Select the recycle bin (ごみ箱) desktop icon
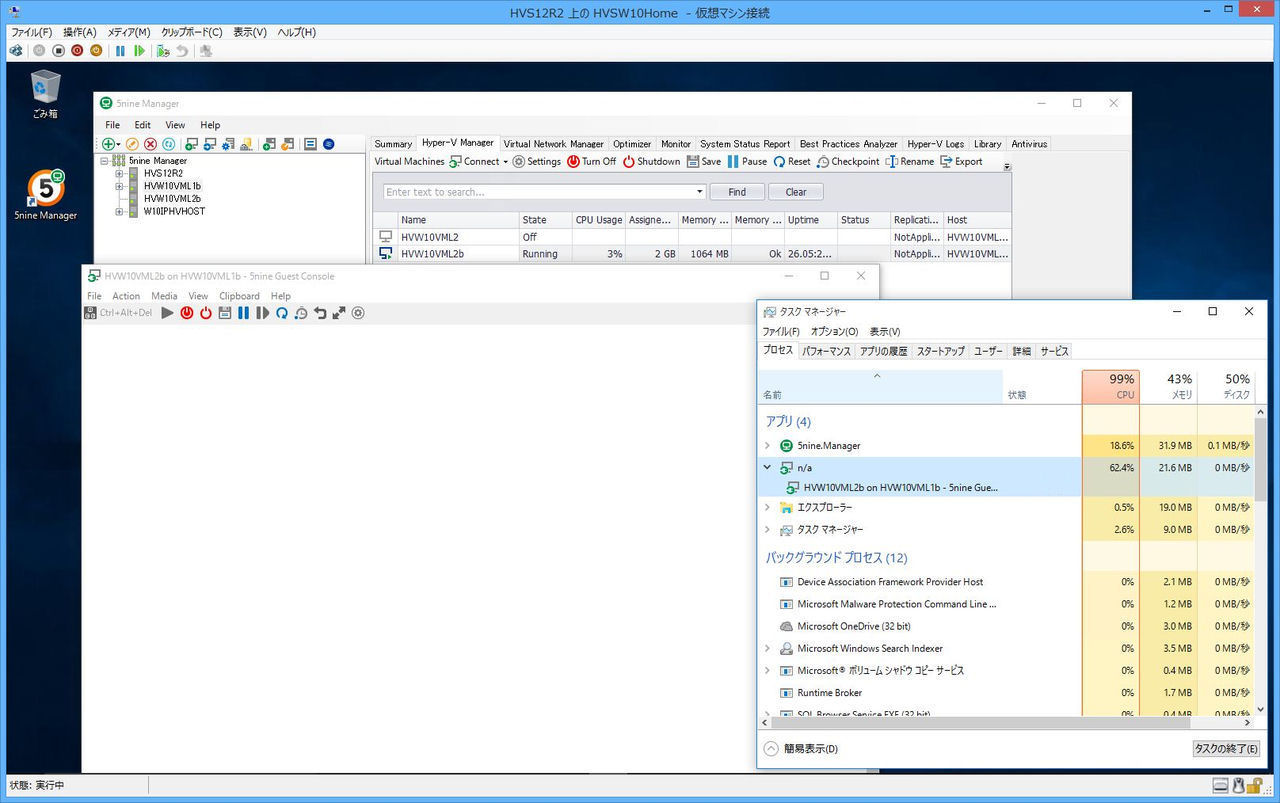 pyautogui.click(x=45, y=94)
